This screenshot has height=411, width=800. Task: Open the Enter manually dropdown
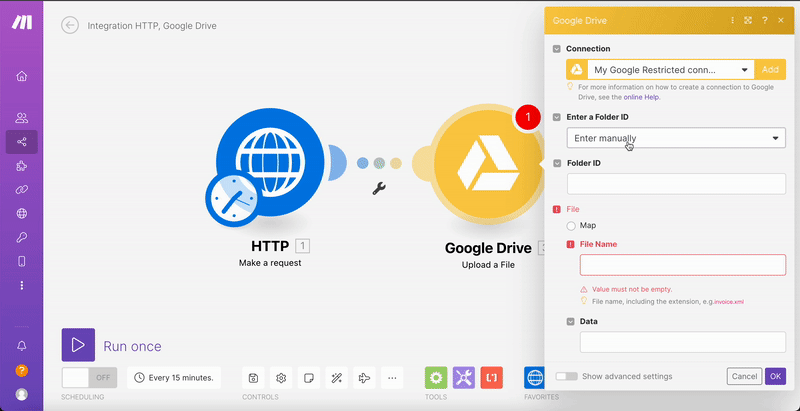pos(676,138)
